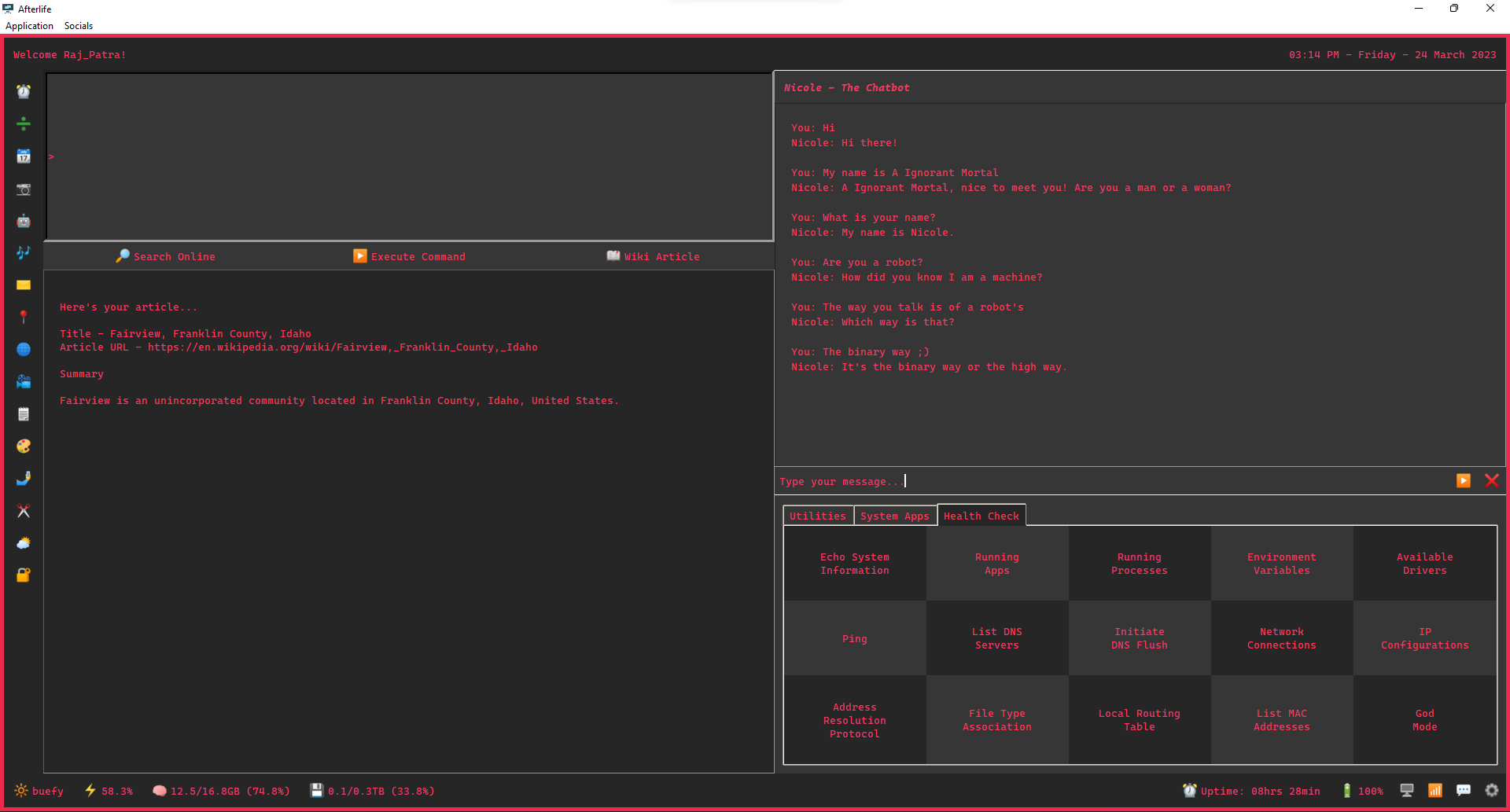The height and width of the screenshot is (812, 1510).
Task: Open the orange padlock icon
Action: [x=24, y=575]
